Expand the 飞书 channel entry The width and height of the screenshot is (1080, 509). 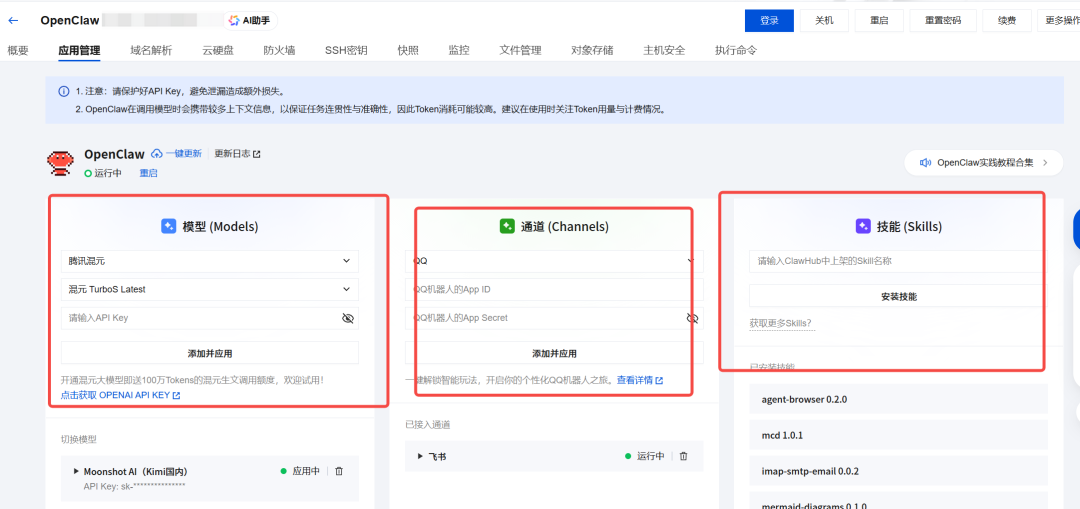point(421,456)
